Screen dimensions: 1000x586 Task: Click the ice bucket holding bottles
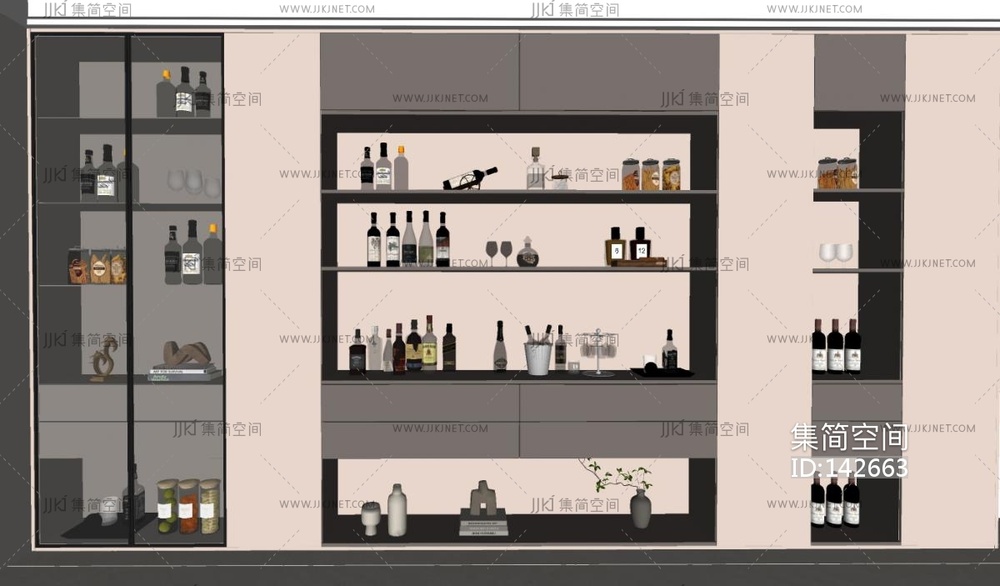point(538,357)
